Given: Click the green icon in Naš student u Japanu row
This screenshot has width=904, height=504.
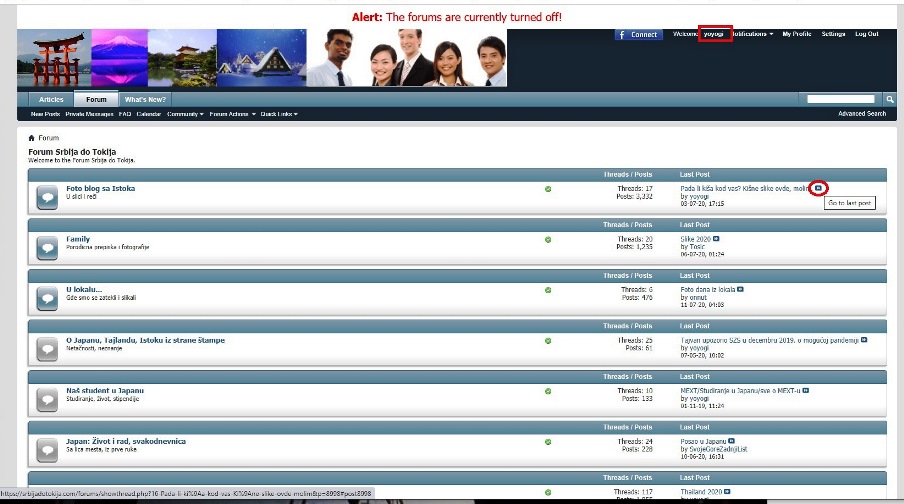Looking at the screenshot, I should (548, 391).
